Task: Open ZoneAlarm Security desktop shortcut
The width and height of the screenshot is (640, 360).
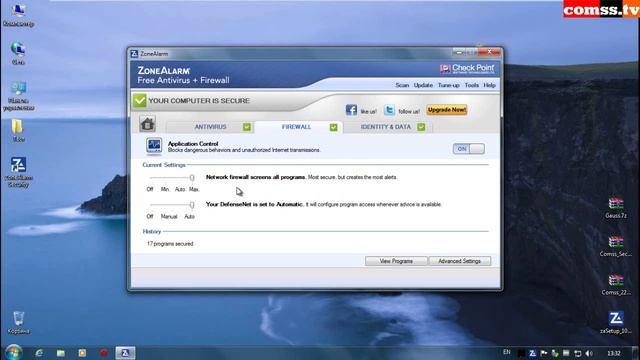Action: 18,172
